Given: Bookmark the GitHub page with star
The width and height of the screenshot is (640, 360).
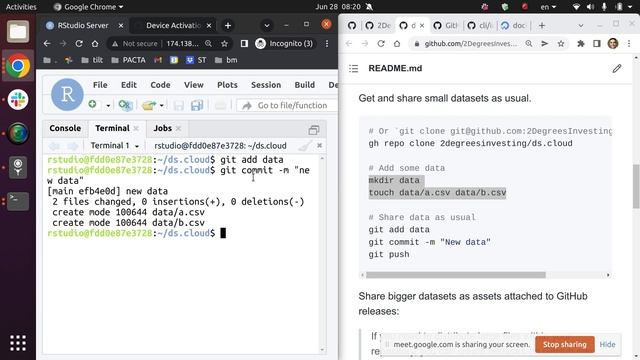Looking at the screenshot, I should [561, 43].
